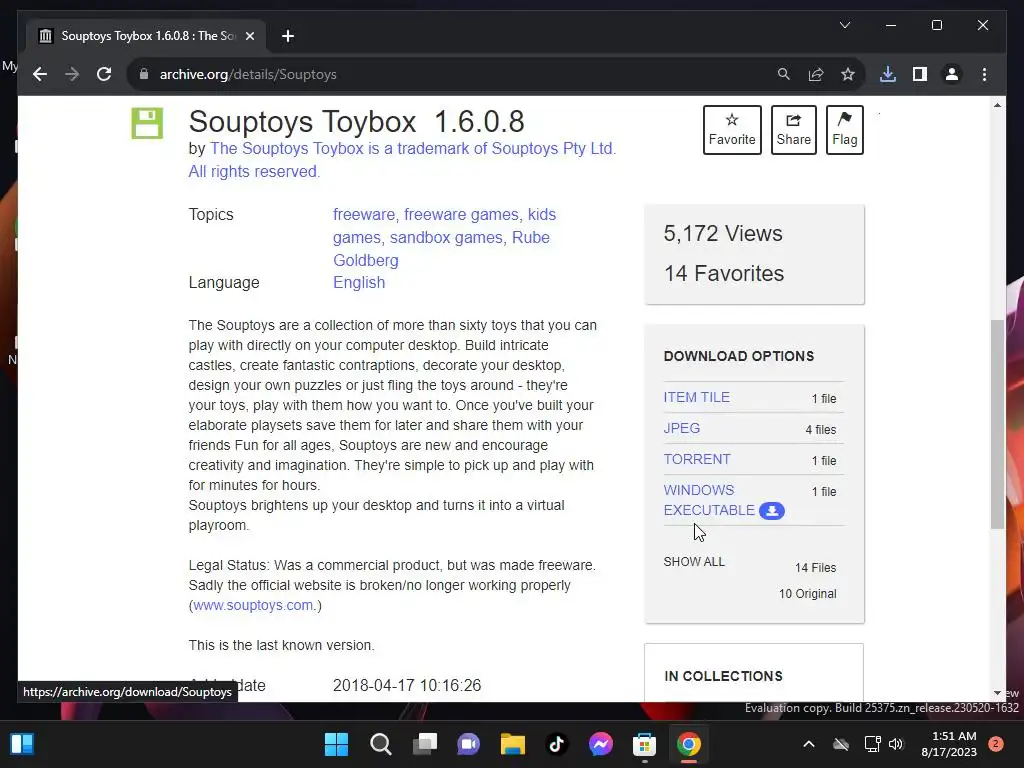Viewport: 1024px width, 768px height.
Task: Click the Flag button
Action: (x=844, y=130)
